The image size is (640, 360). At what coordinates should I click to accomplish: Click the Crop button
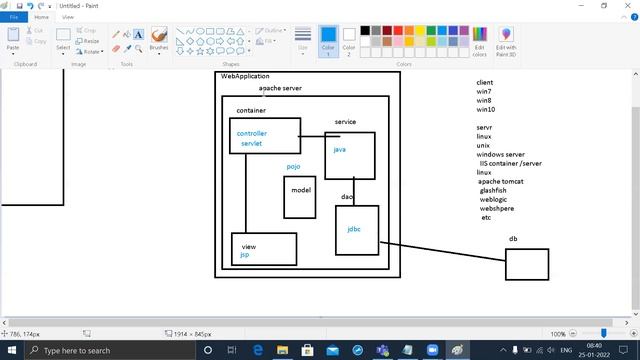(86, 31)
